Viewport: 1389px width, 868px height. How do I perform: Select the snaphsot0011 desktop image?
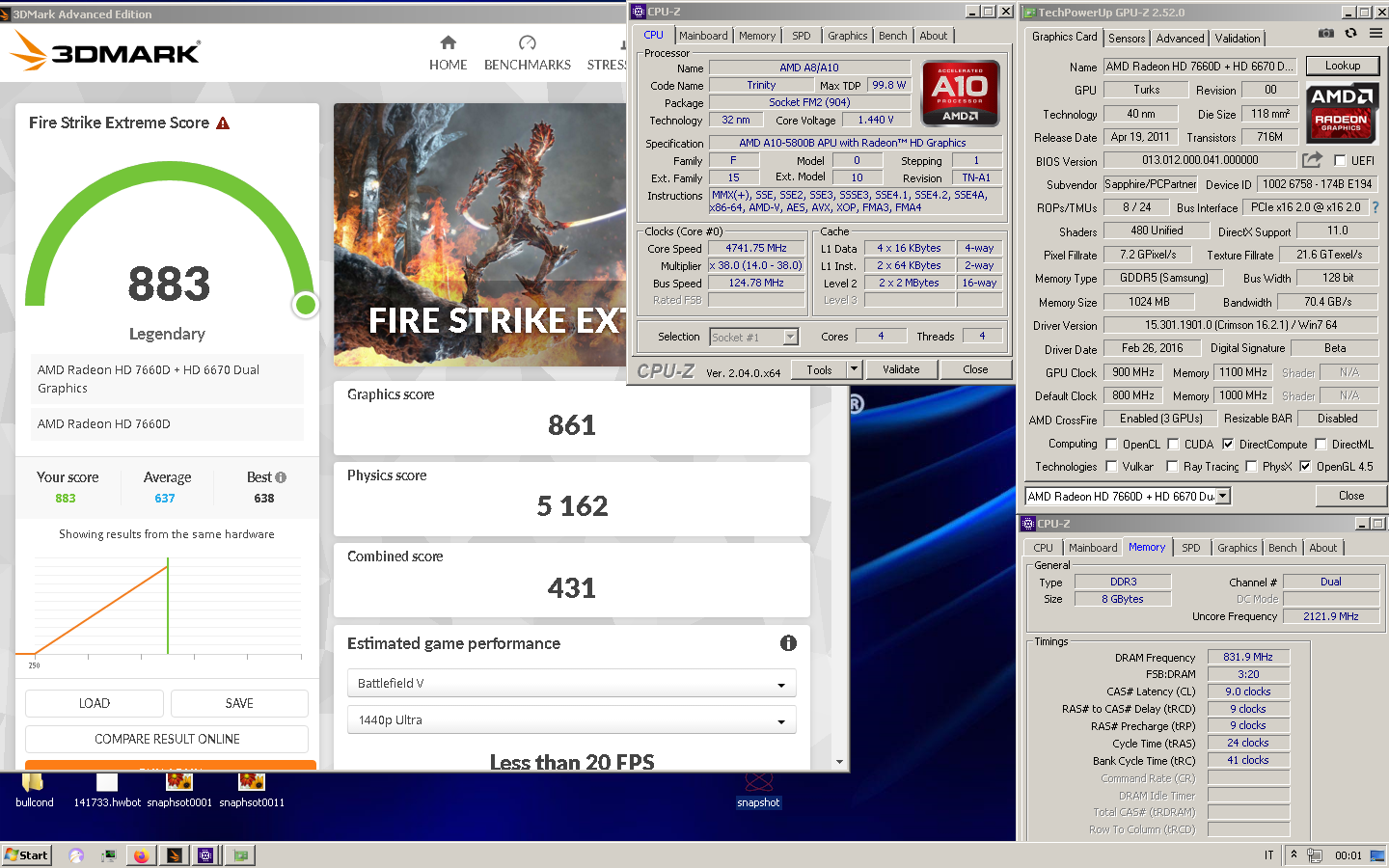click(x=252, y=789)
